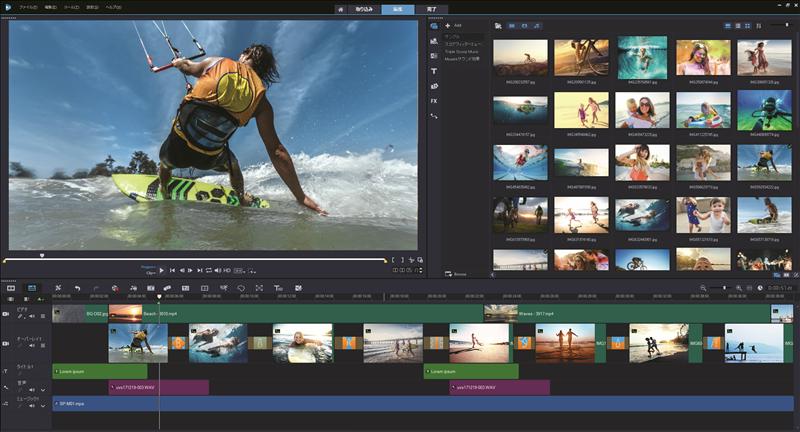Open the Instant Project templates panel
The image size is (800, 432).
coord(434,41)
